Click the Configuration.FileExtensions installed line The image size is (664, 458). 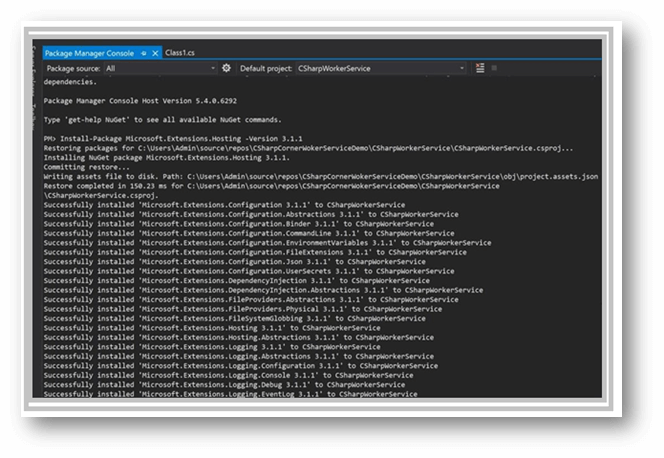pyautogui.click(x=255, y=252)
